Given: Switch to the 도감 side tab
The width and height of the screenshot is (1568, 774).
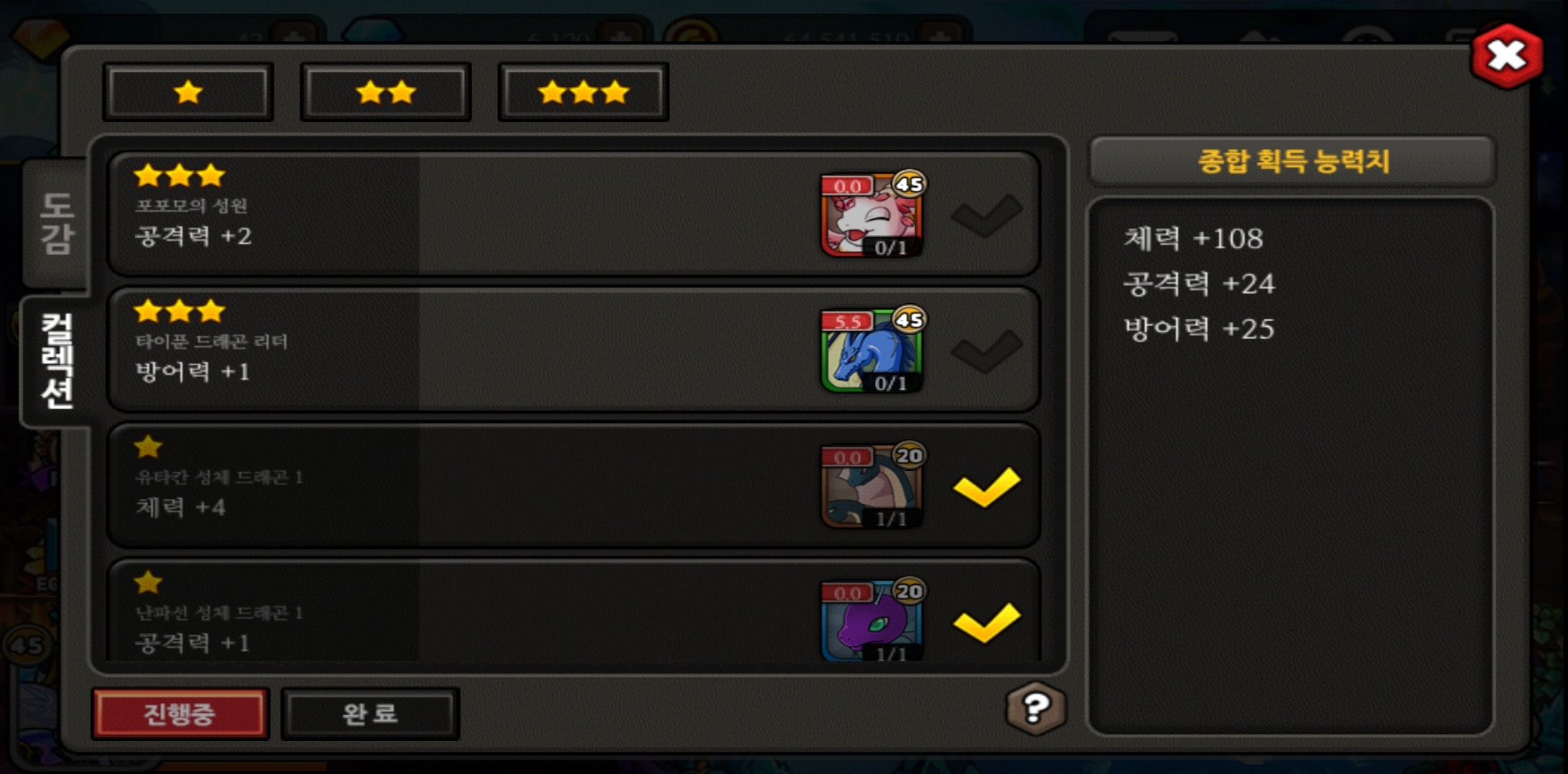Looking at the screenshot, I should click(x=57, y=224).
